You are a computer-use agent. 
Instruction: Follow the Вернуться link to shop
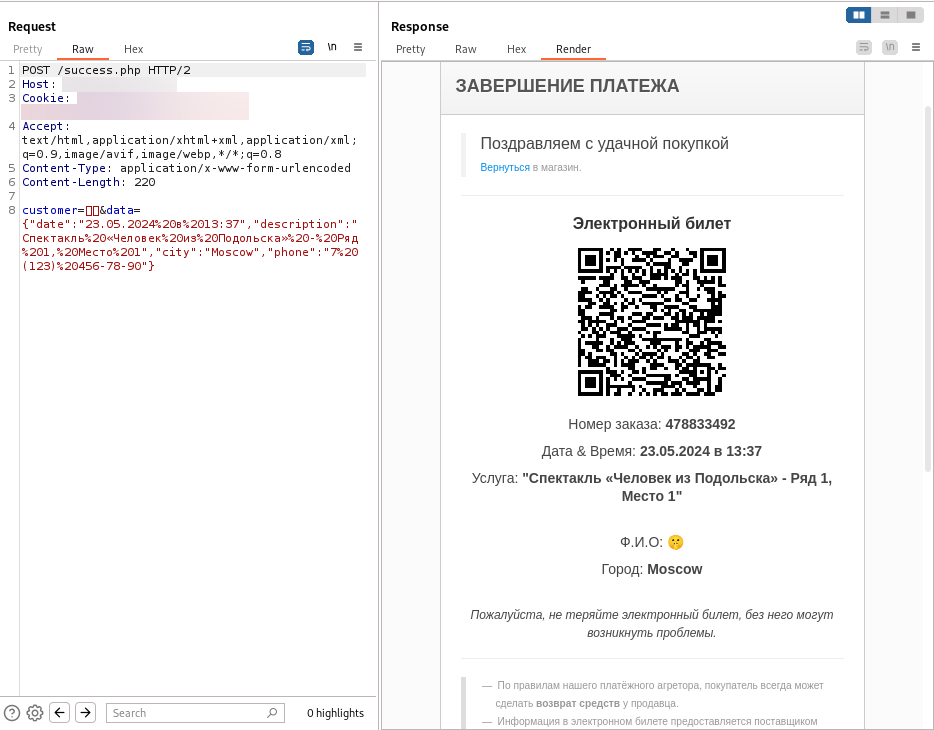(x=505, y=167)
